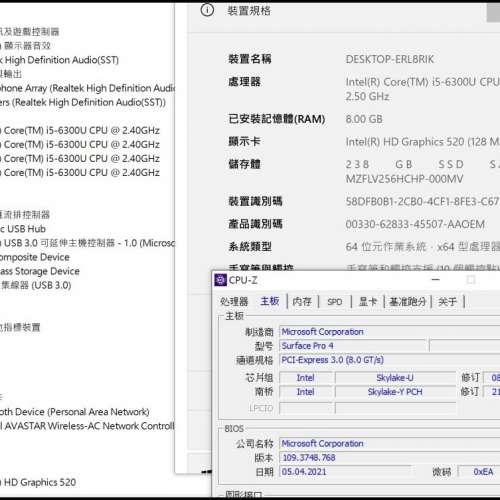500x500 pixels.
Task: Select the ass Storage Device row
Action: point(40,271)
